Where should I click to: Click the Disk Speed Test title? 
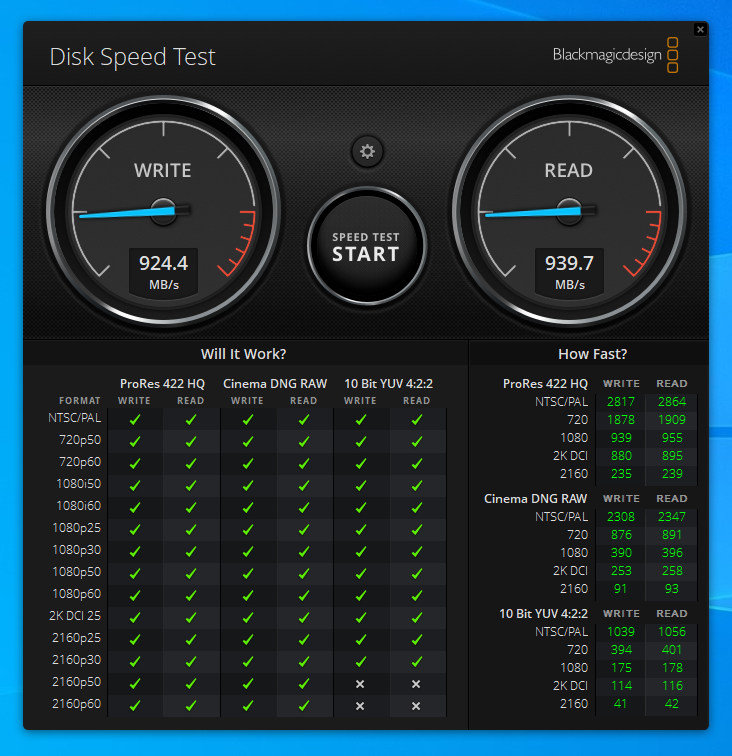(x=133, y=57)
